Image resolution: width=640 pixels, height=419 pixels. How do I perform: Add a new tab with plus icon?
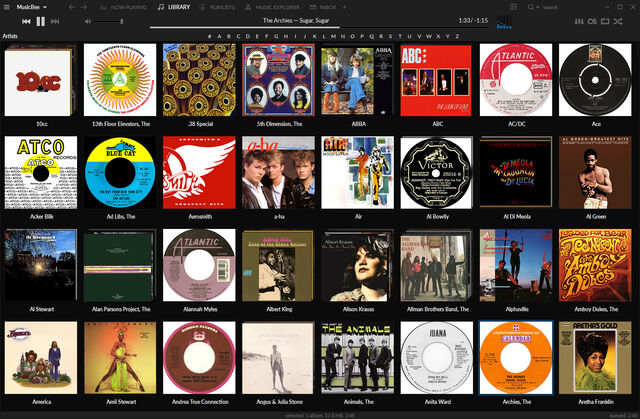(344, 7)
